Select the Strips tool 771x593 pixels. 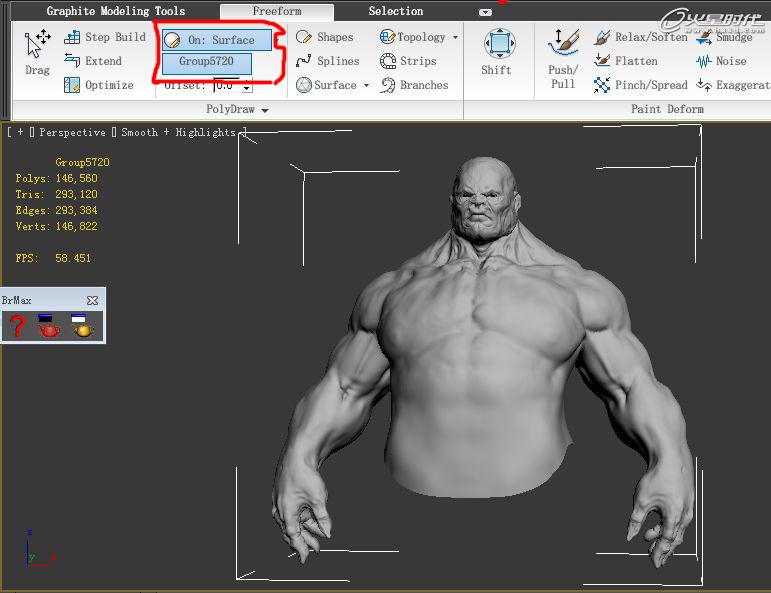click(409, 61)
